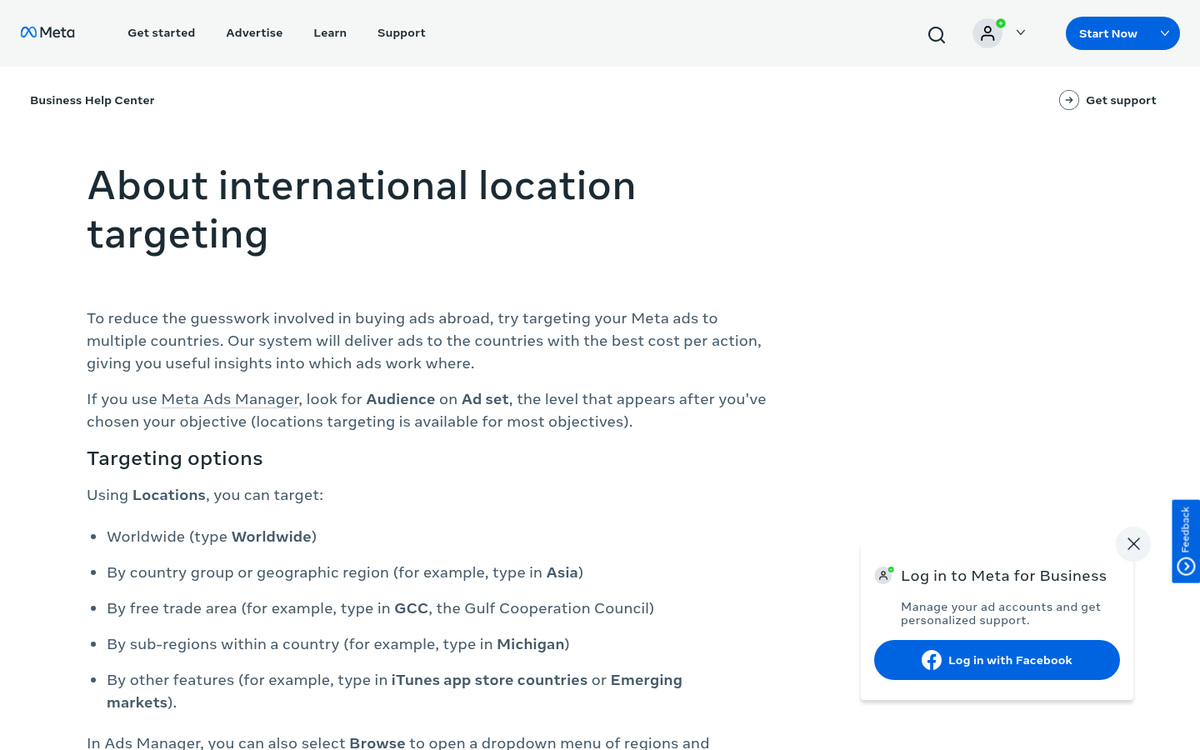Open the search magnifier icon
Viewport: 1200px width, 750px height.
[936, 34]
